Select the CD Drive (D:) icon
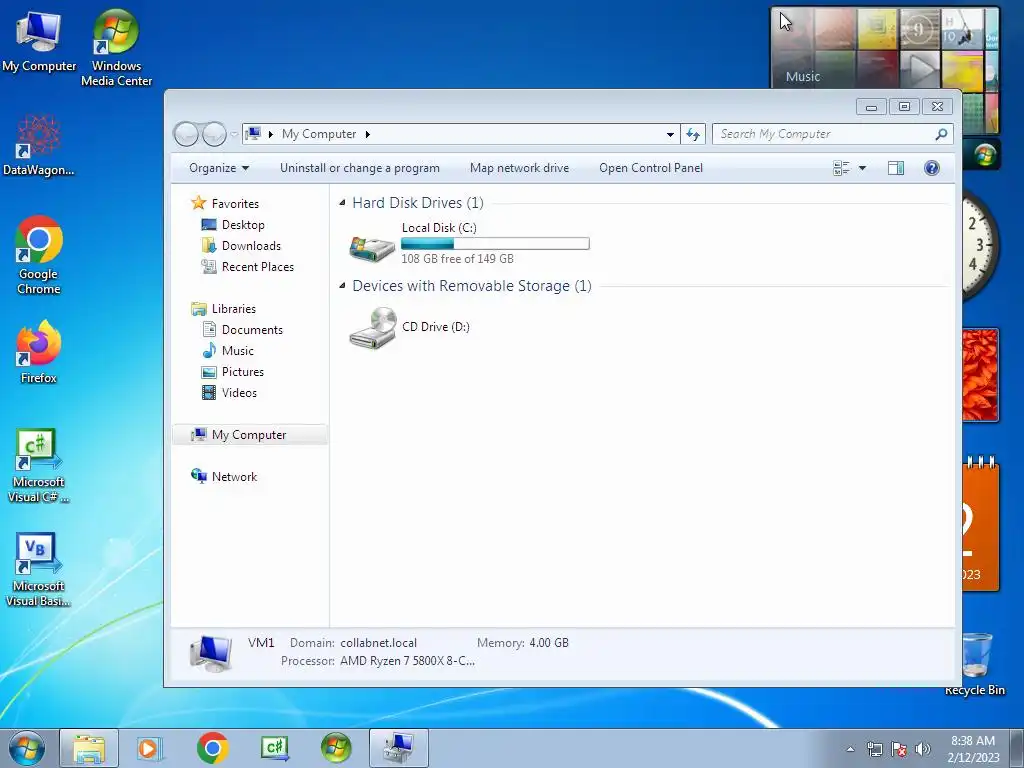Viewport: 1024px width, 768px height. tap(373, 328)
